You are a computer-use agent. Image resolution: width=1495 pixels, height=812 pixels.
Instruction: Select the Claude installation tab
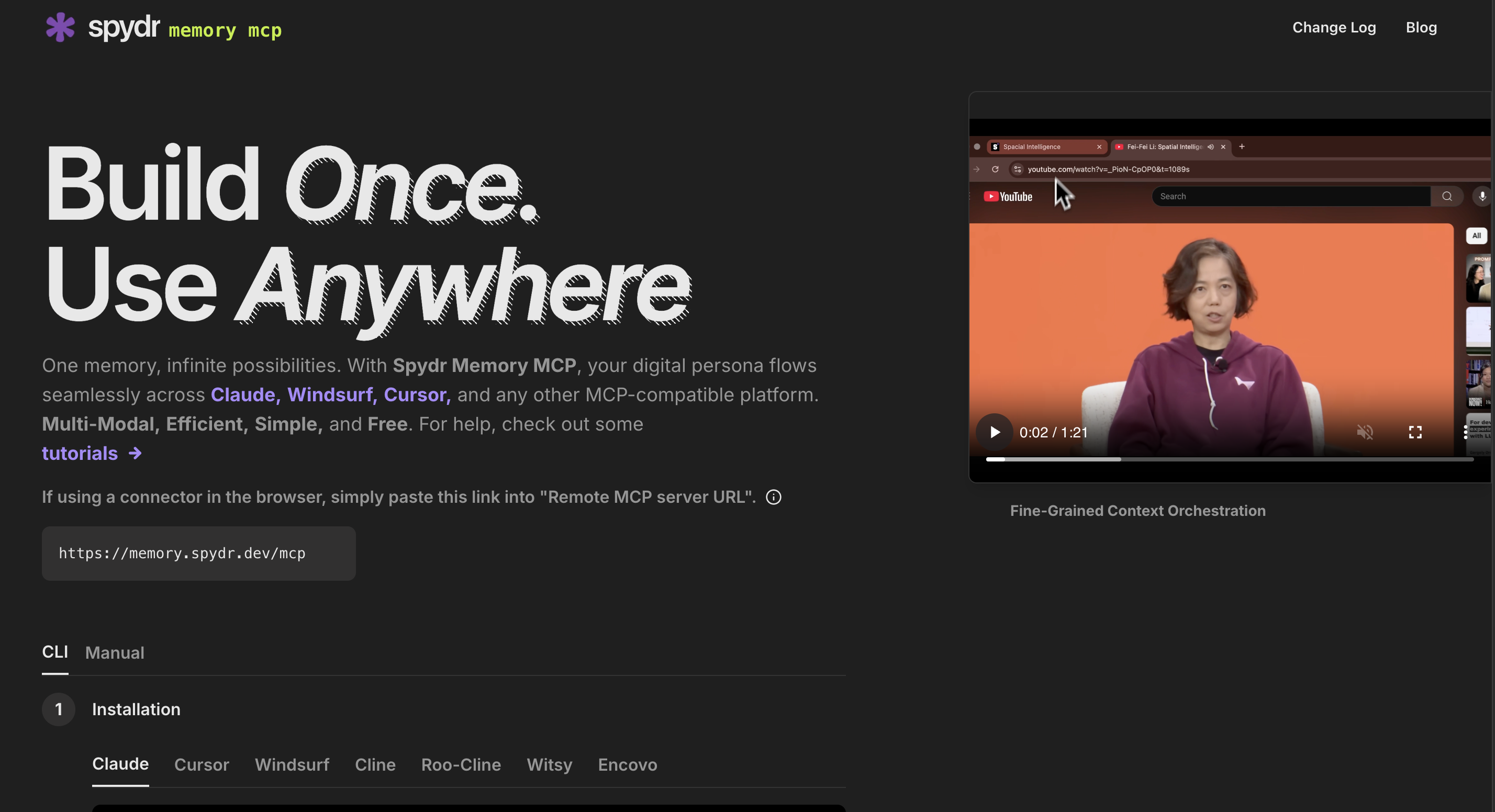(120, 764)
